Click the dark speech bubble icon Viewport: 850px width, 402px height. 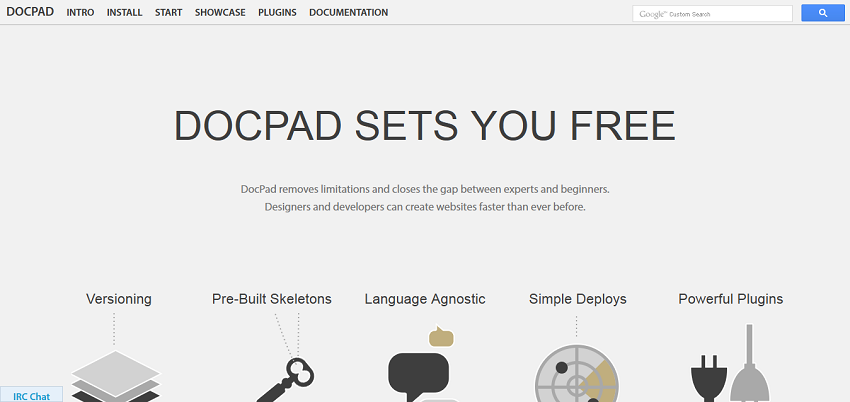point(418,377)
